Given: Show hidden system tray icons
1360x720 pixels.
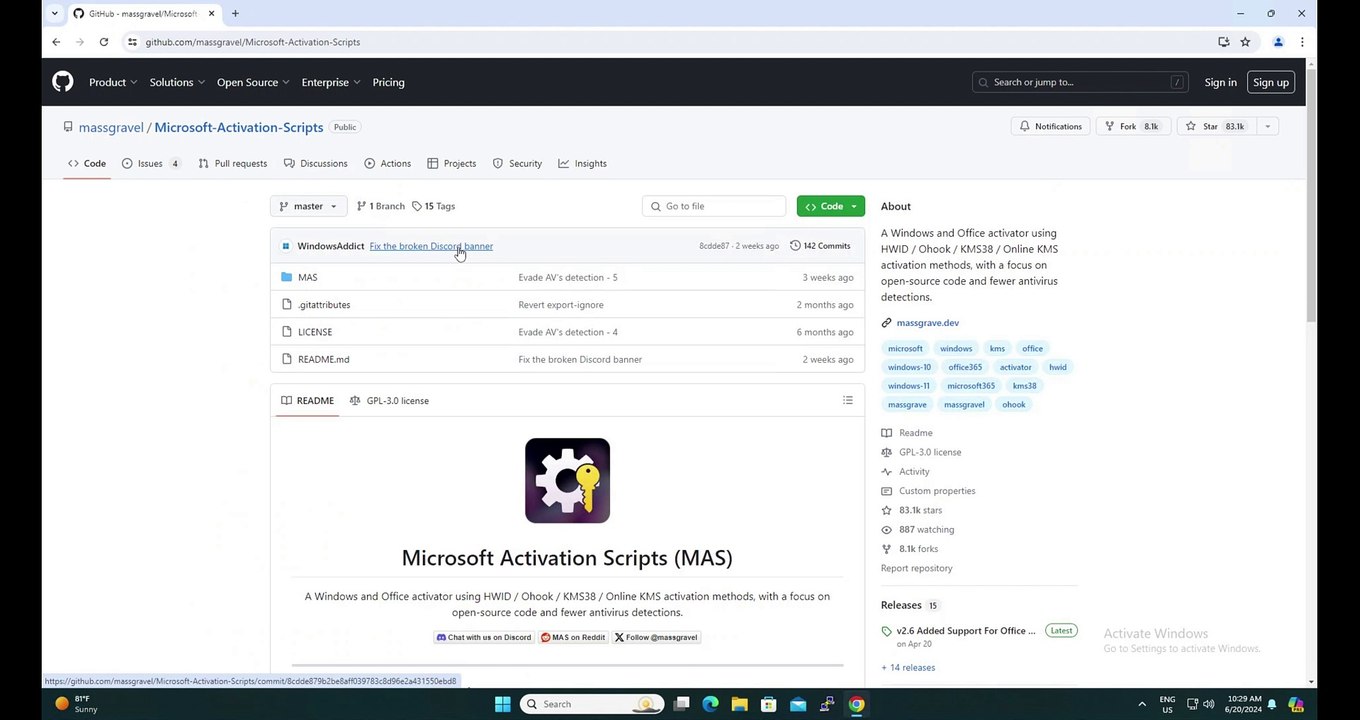Looking at the screenshot, I should (1141, 704).
